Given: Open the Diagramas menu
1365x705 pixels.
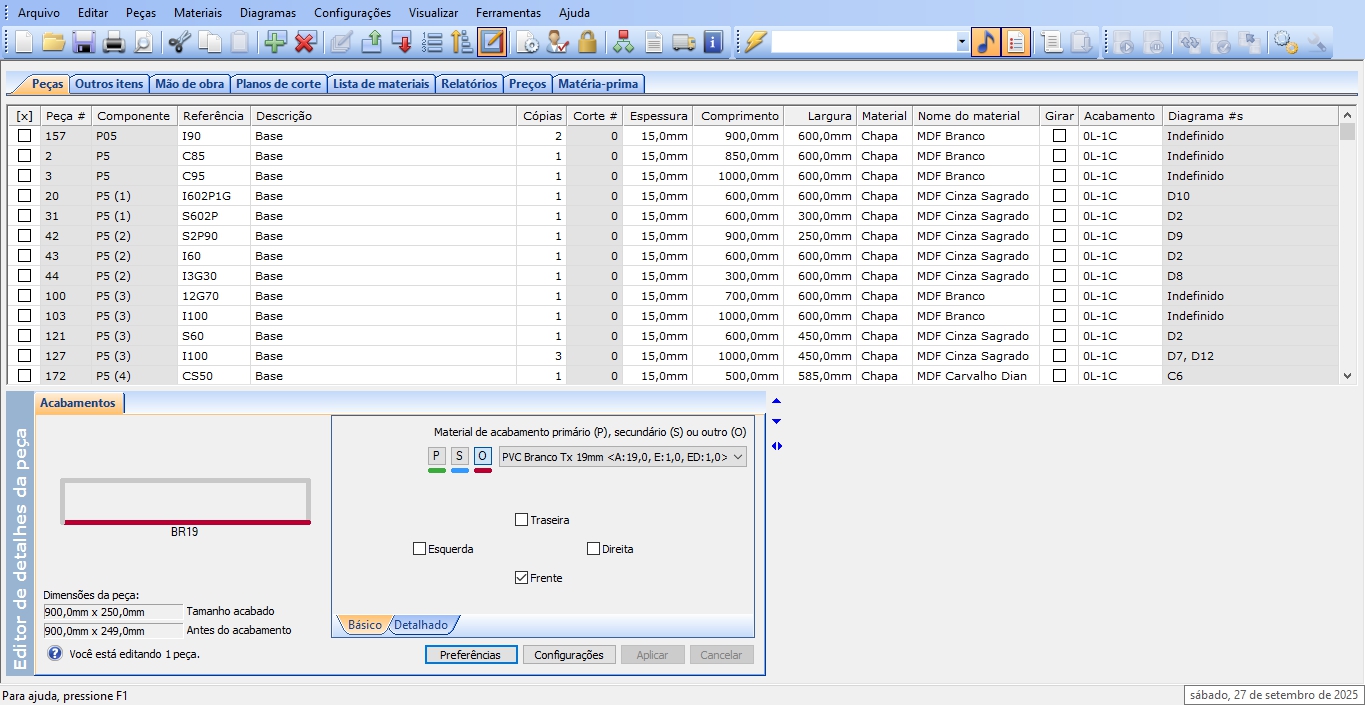Looking at the screenshot, I should [x=268, y=13].
